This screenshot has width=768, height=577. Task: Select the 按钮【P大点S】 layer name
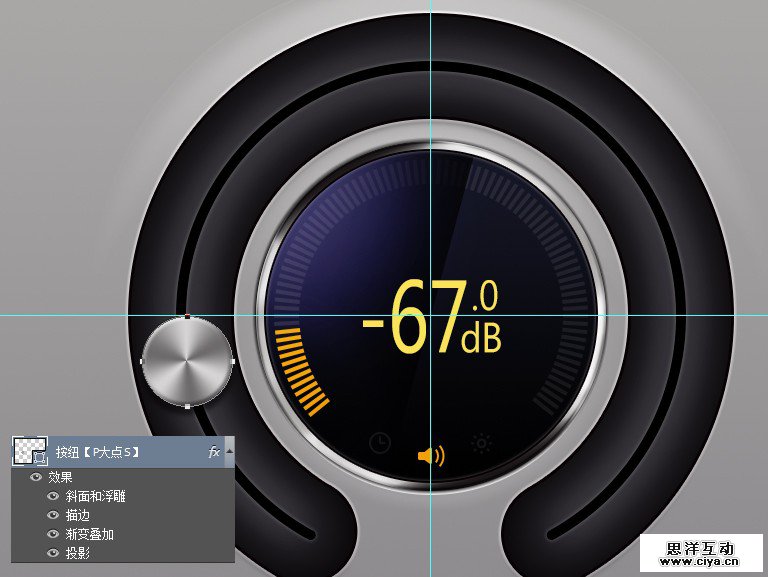(x=98, y=452)
